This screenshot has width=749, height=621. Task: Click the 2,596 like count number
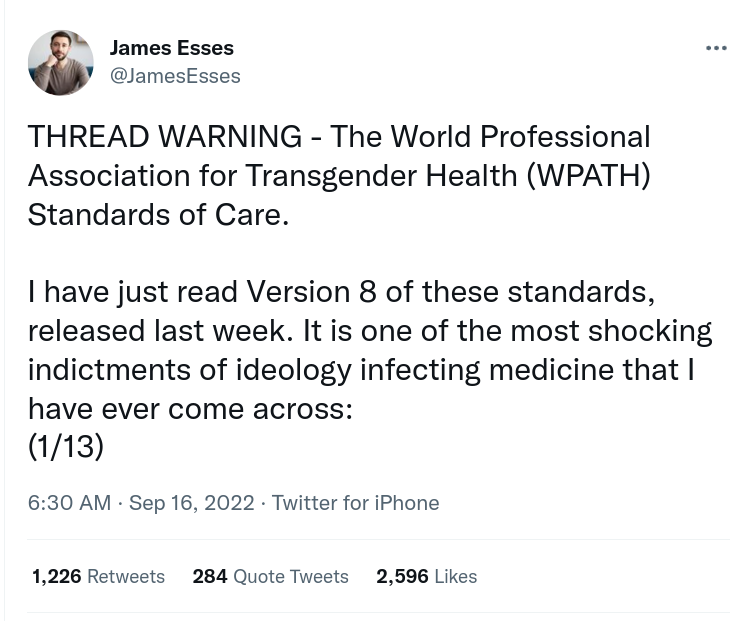coord(402,577)
